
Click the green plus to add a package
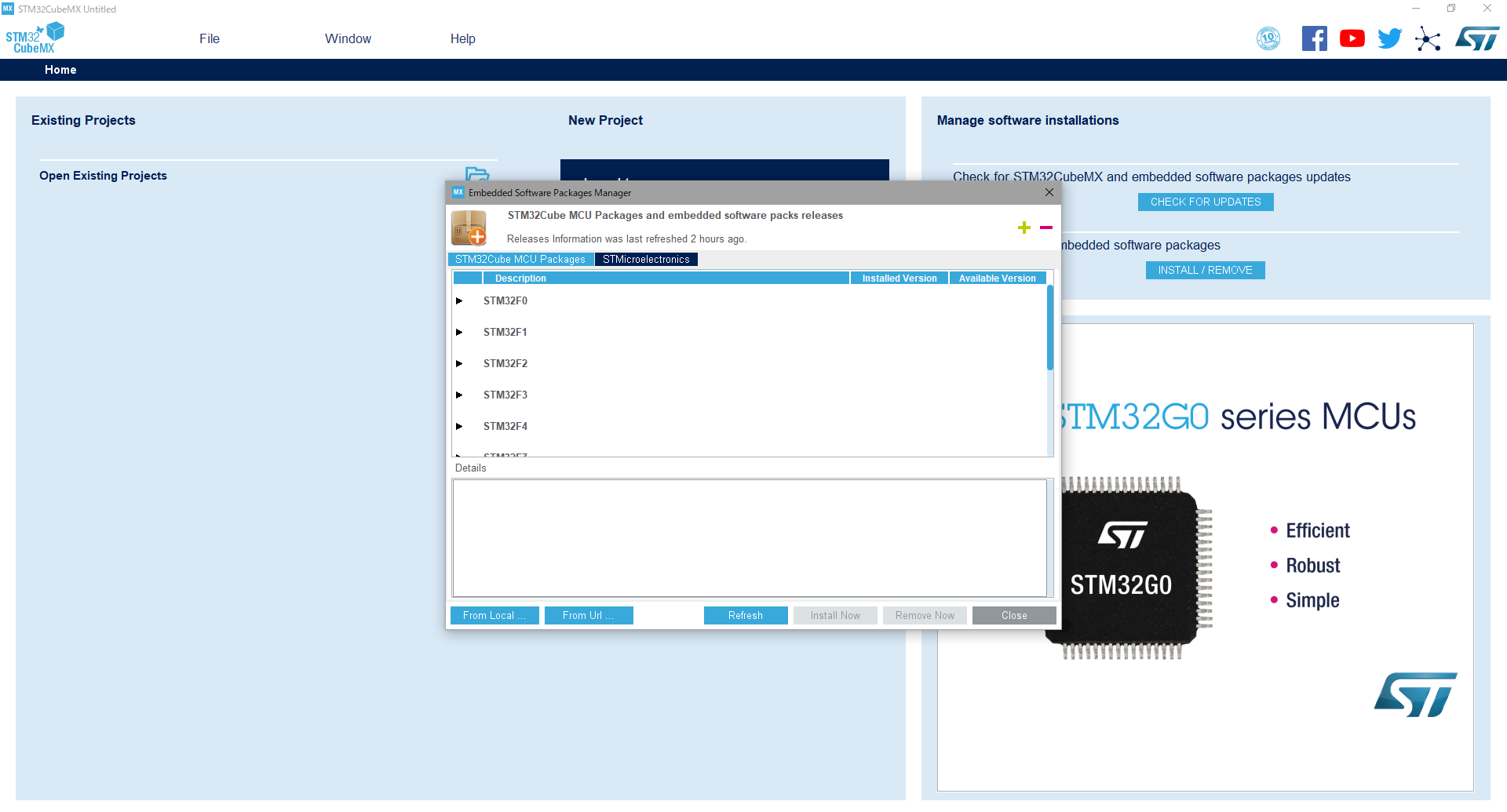[x=1024, y=228]
